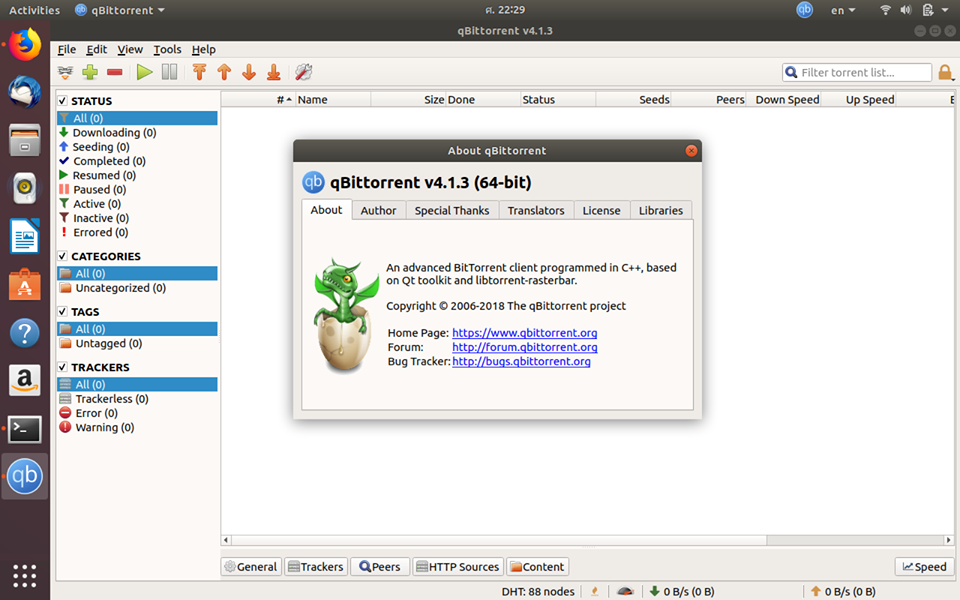960x600 pixels.
Task: Select Seeding (0) status filter
Action: point(137,147)
